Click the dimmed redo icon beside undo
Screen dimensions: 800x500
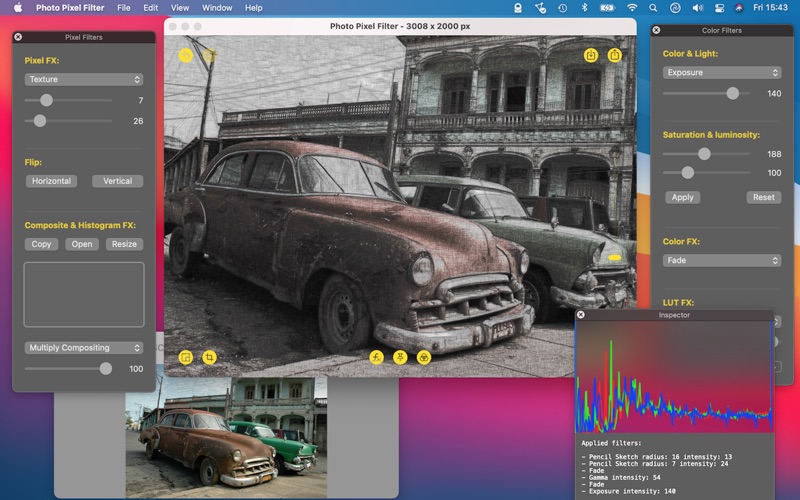(x=209, y=55)
